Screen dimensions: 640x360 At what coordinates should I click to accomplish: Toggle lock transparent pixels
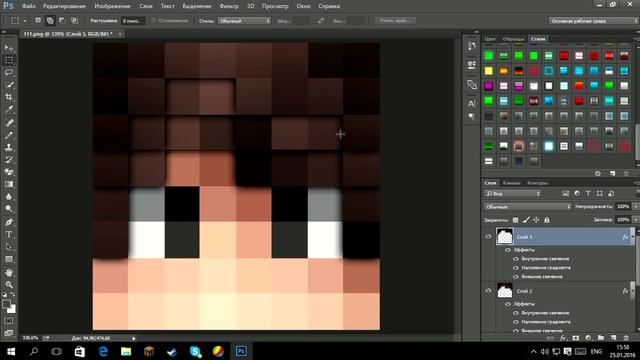tap(516, 220)
